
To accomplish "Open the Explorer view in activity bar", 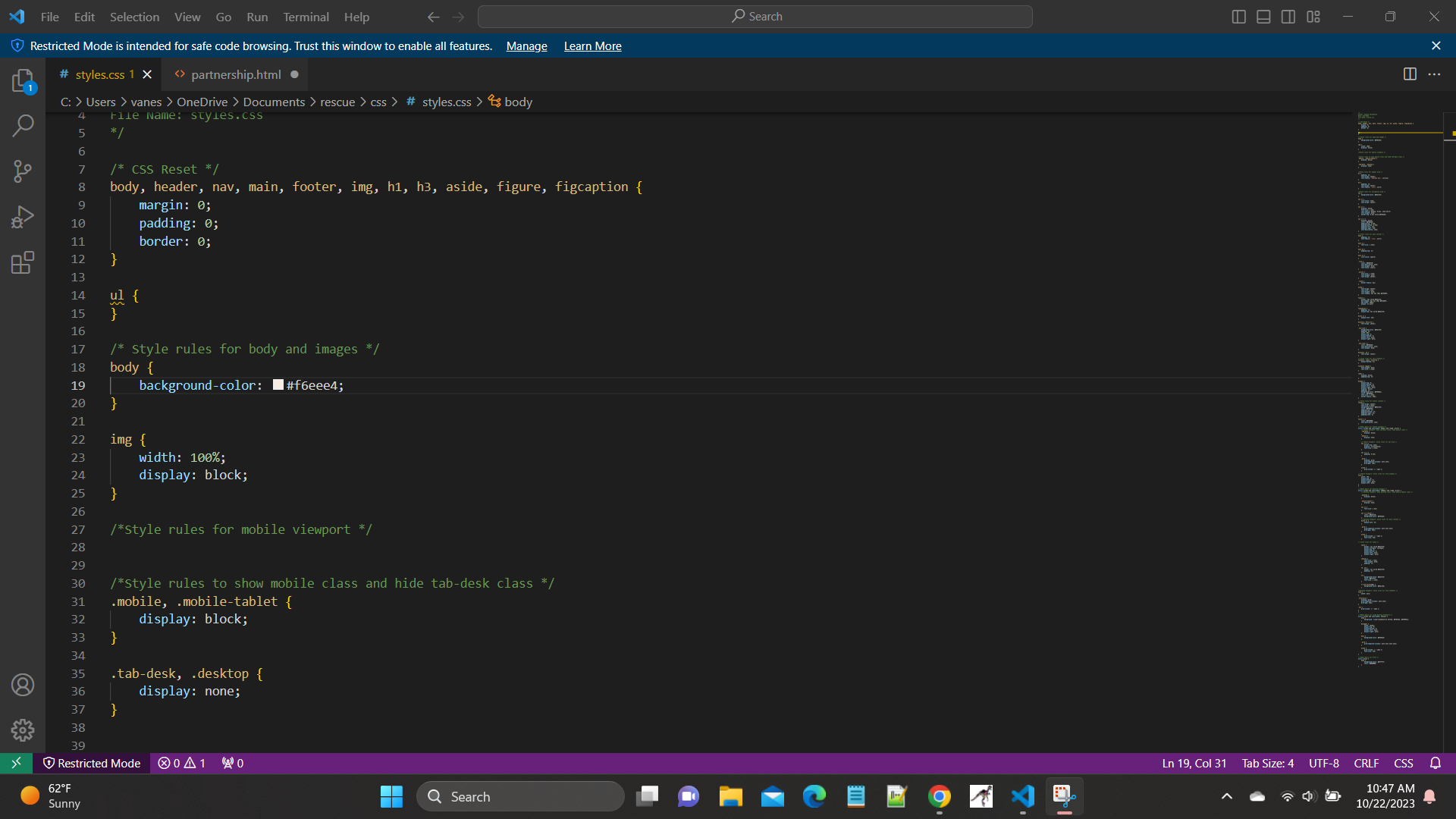I will coord(23,80).
